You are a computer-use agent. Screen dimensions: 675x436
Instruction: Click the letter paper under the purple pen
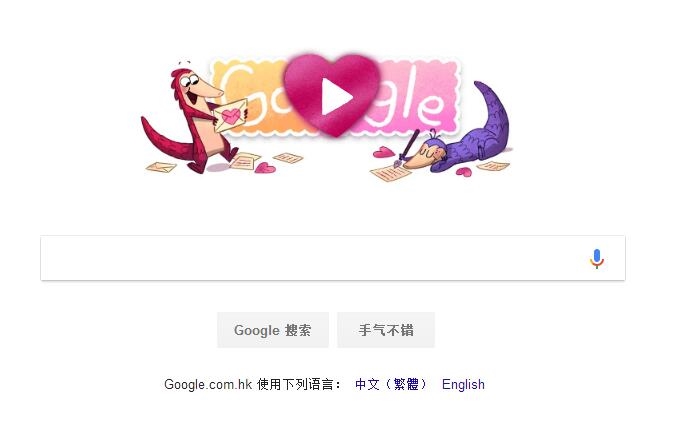pos(390,173)
